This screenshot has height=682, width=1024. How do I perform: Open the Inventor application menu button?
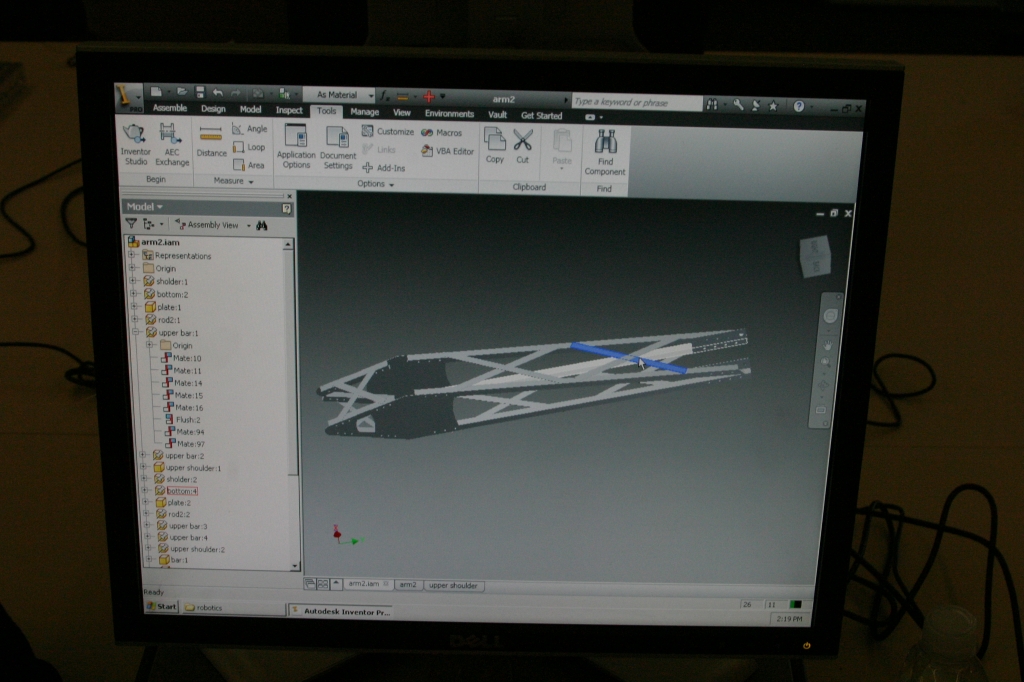click(128, 98)
